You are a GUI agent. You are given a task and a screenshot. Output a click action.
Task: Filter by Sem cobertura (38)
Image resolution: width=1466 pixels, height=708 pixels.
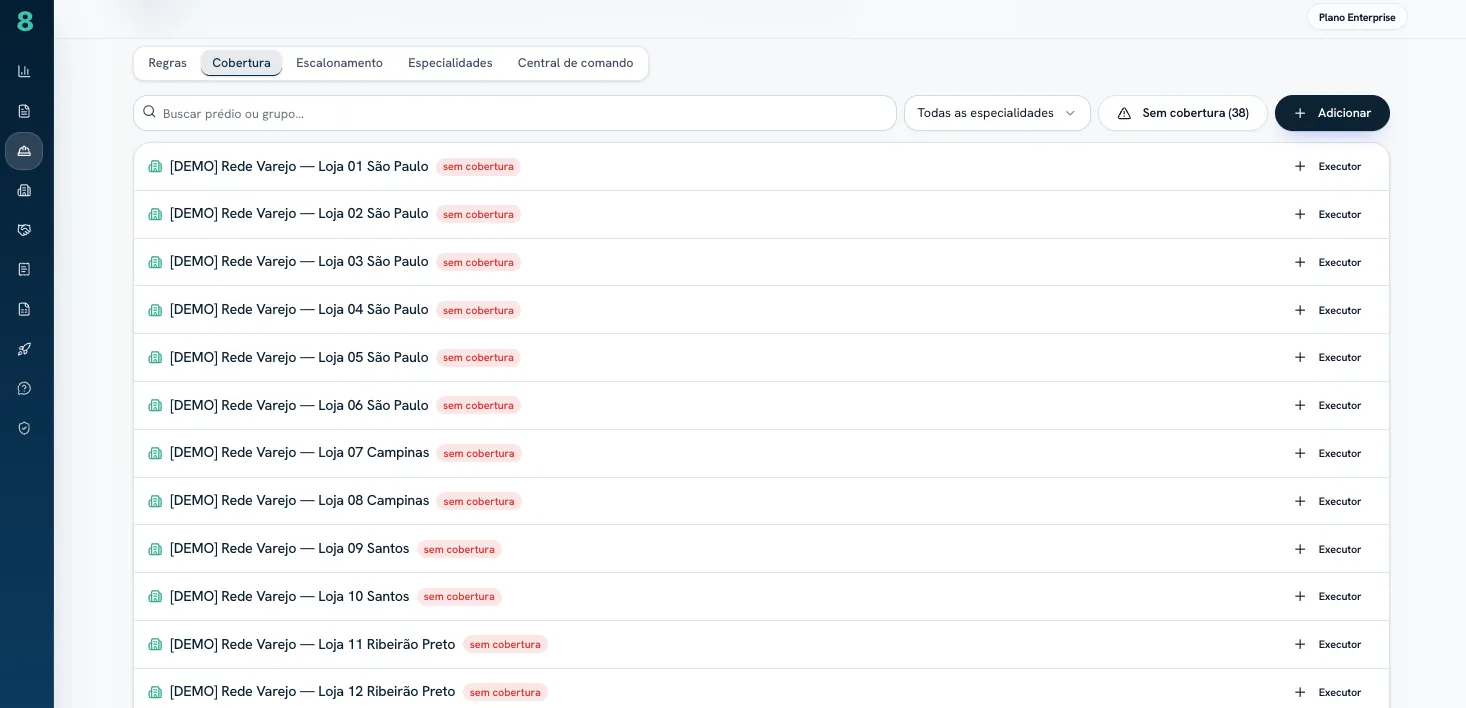pyautogui.click(x=1183, y=113)
